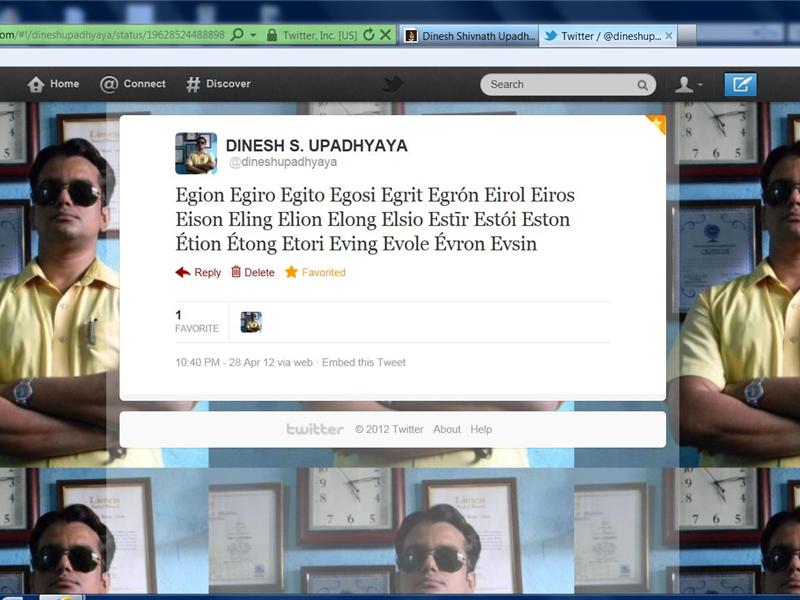Open the profile account dropdown

pos(688,85)
